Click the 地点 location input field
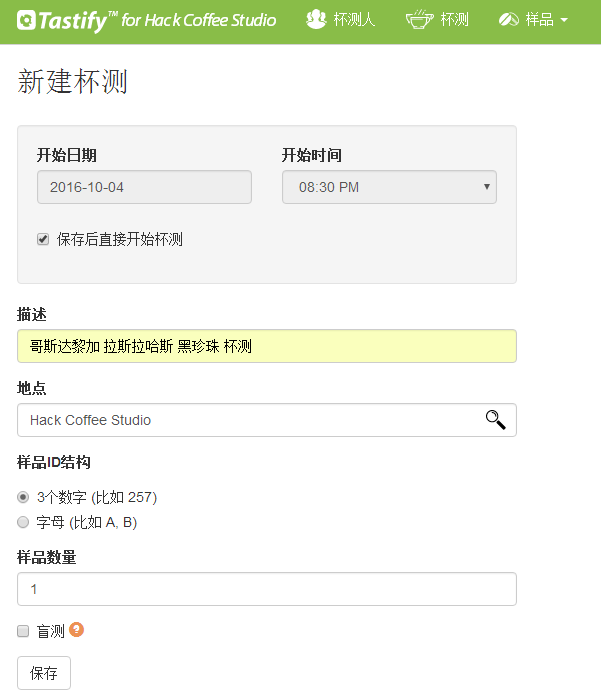Image resolution: width=601 pixels, height=697 pixels. (x=267, y=420)
